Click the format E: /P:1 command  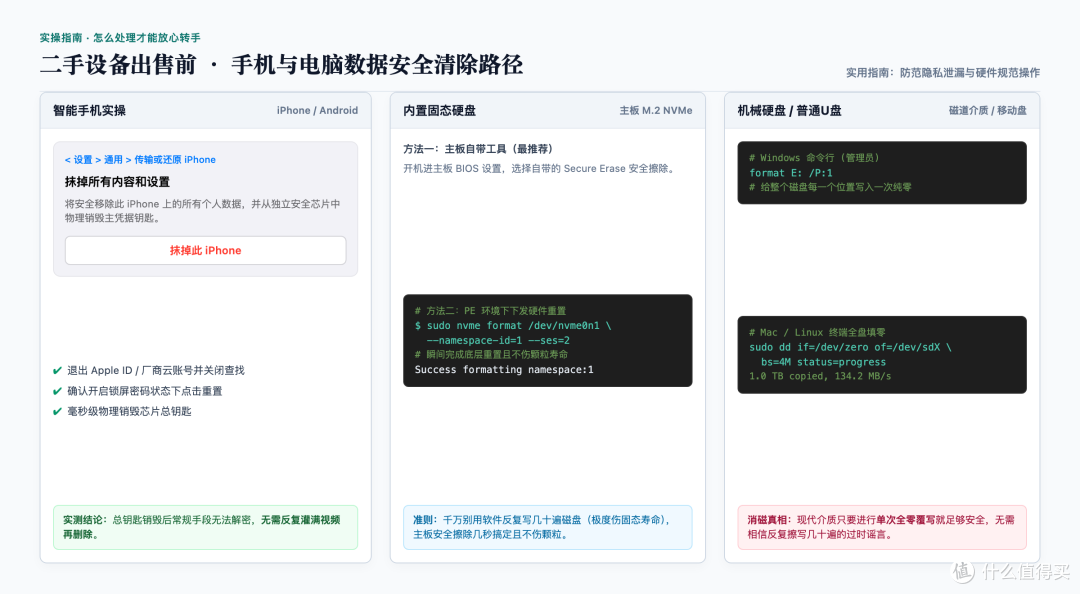[x=791, y=173]
